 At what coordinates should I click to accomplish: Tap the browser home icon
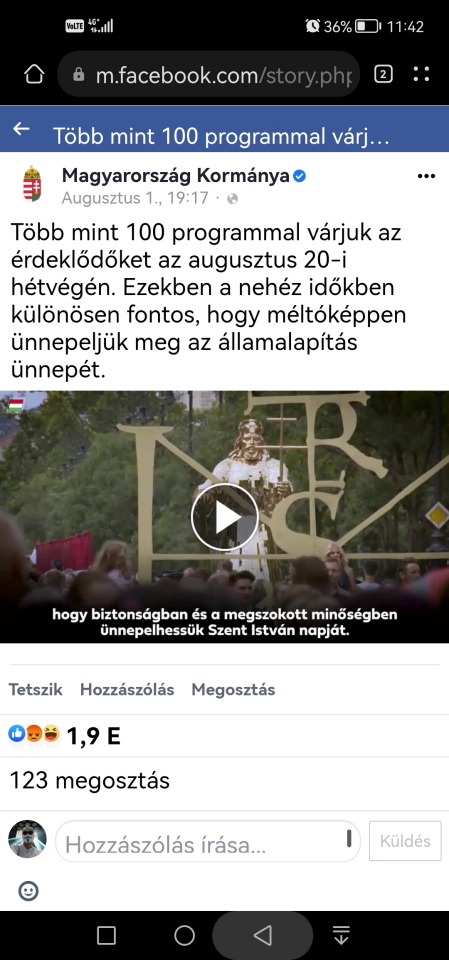pyautogui.click(x=34, y=75)
